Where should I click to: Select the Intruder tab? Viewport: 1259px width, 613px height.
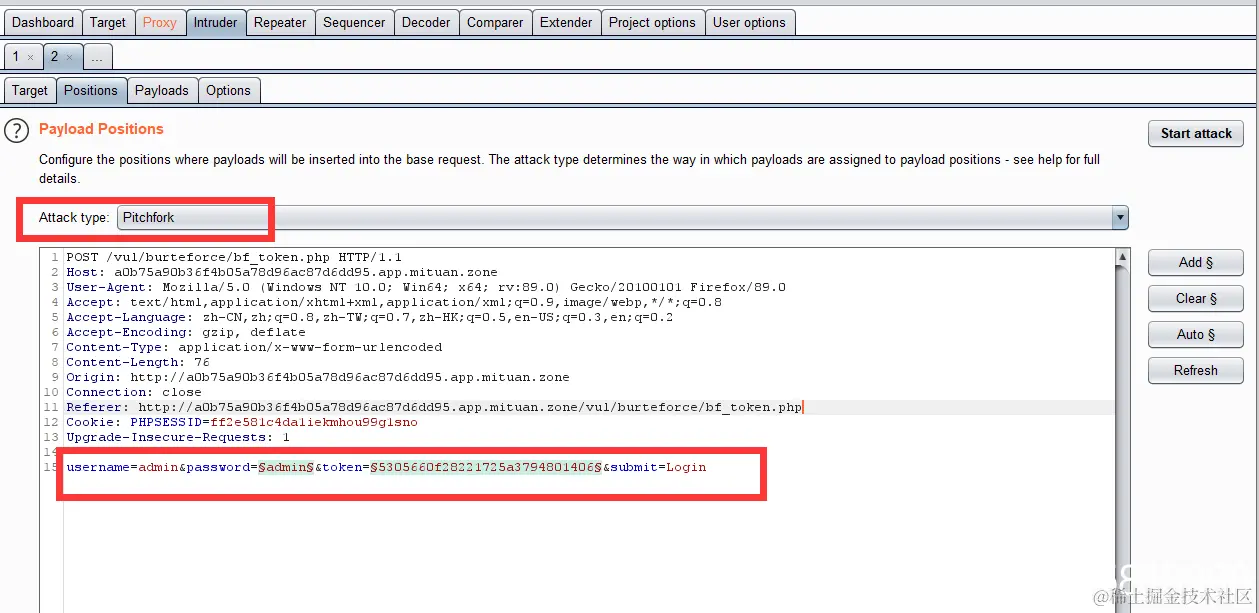tap(216, 22)
